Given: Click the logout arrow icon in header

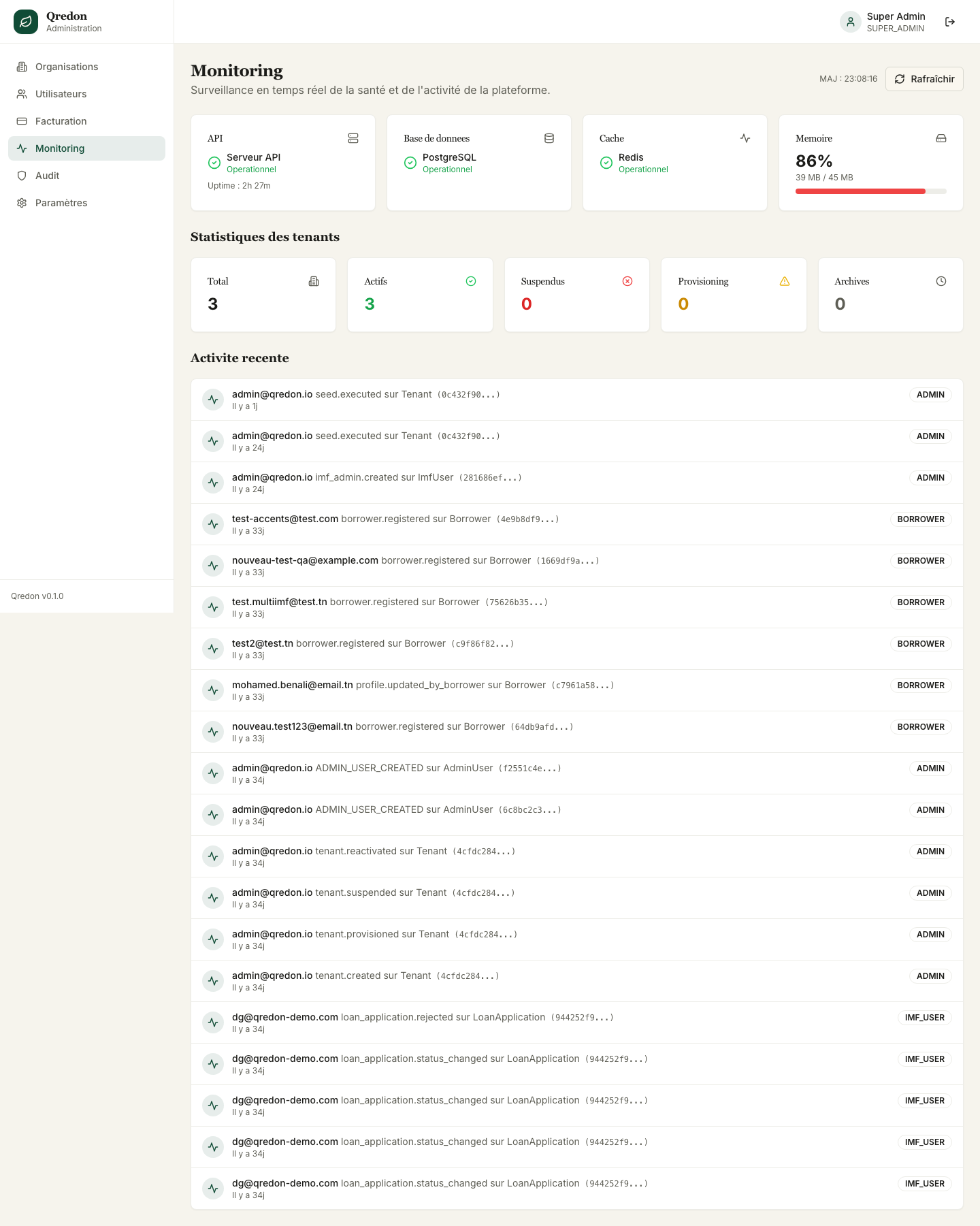Looking at the screenshot, I should (950, 22).
